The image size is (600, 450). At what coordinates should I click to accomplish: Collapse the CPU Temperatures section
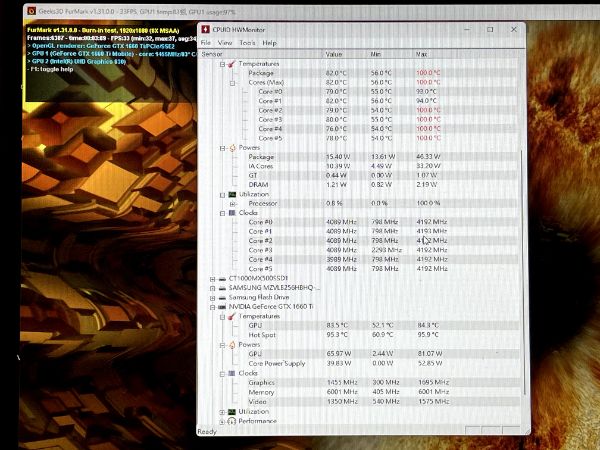point(222,64)
